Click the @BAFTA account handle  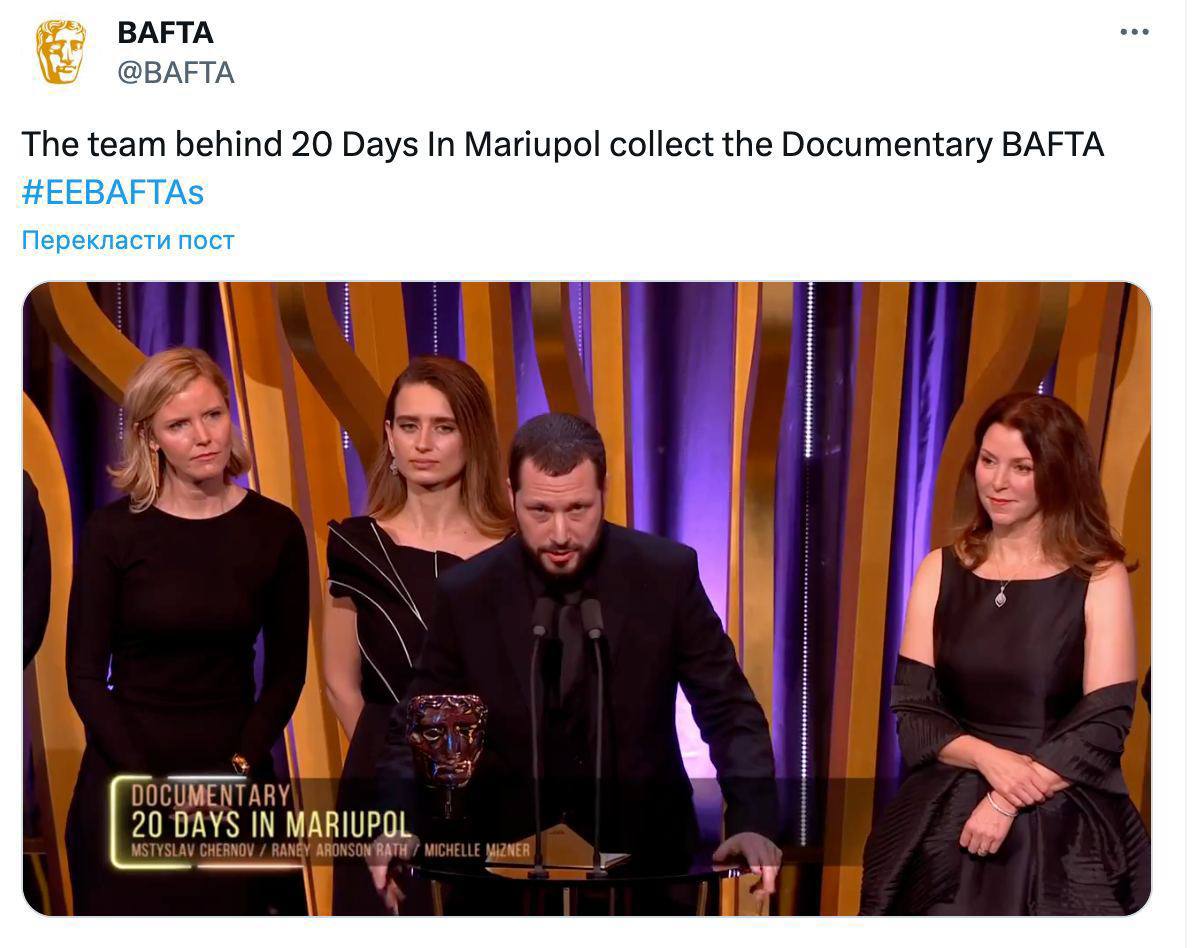click(x=176, y=73)
